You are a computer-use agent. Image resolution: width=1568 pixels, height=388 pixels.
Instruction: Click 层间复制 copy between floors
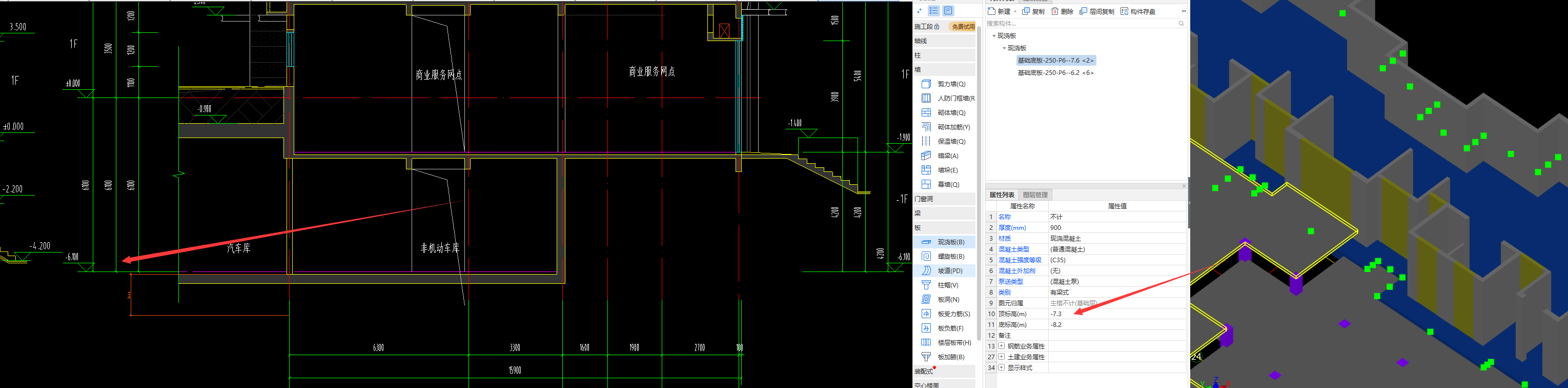[1097, 11]
